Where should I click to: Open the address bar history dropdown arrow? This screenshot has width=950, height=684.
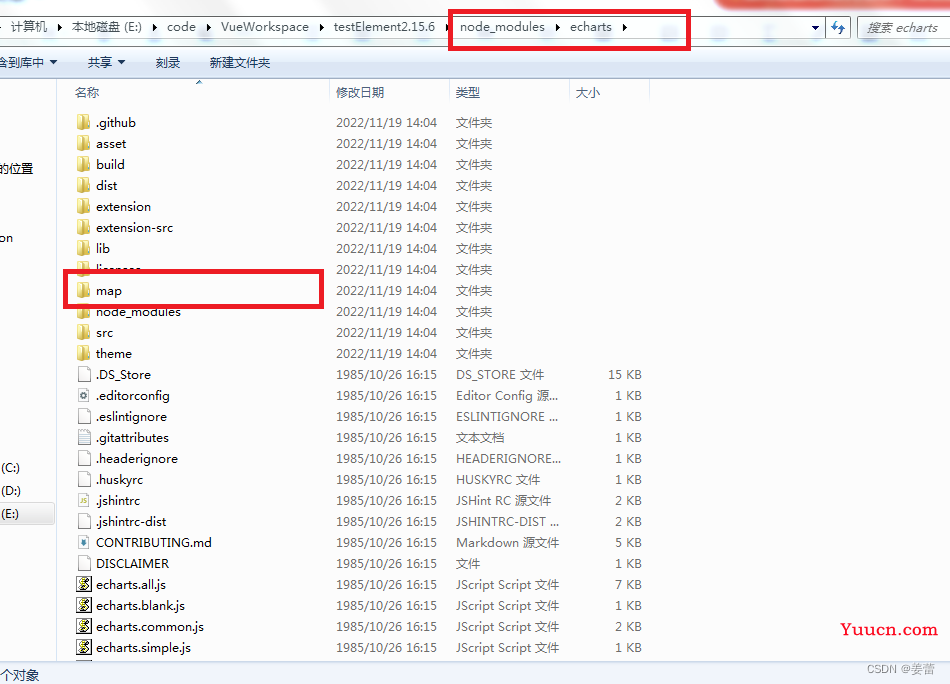815,27
